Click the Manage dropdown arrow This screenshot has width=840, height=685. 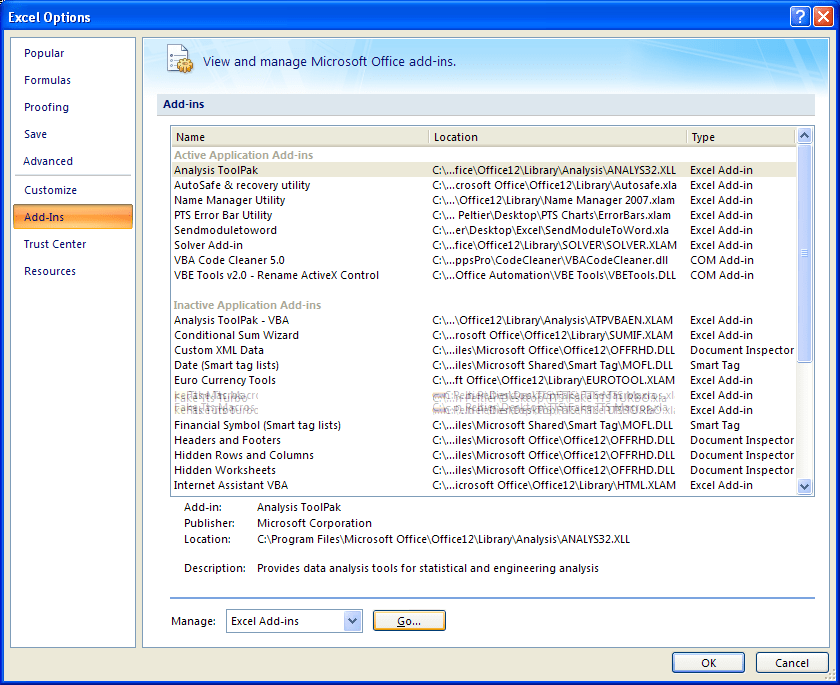click(x=352, y=620)
